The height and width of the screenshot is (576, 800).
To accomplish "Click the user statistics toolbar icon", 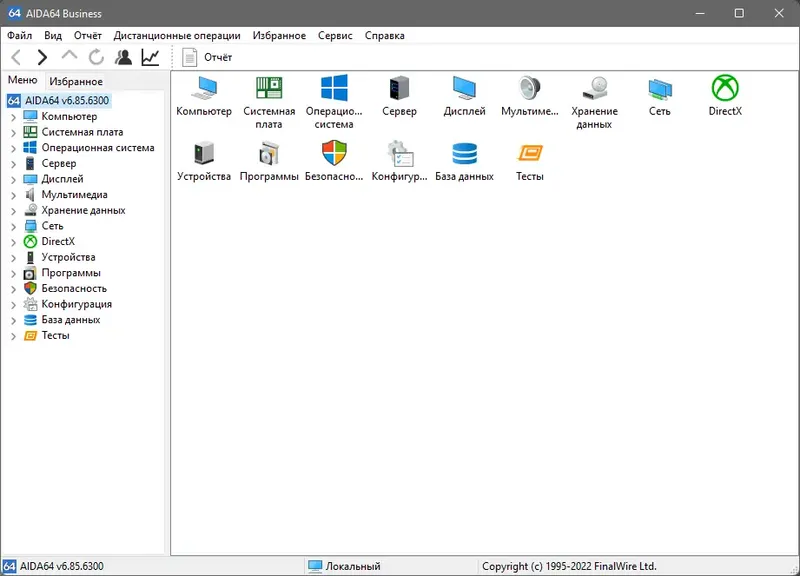I will [122, 57].
